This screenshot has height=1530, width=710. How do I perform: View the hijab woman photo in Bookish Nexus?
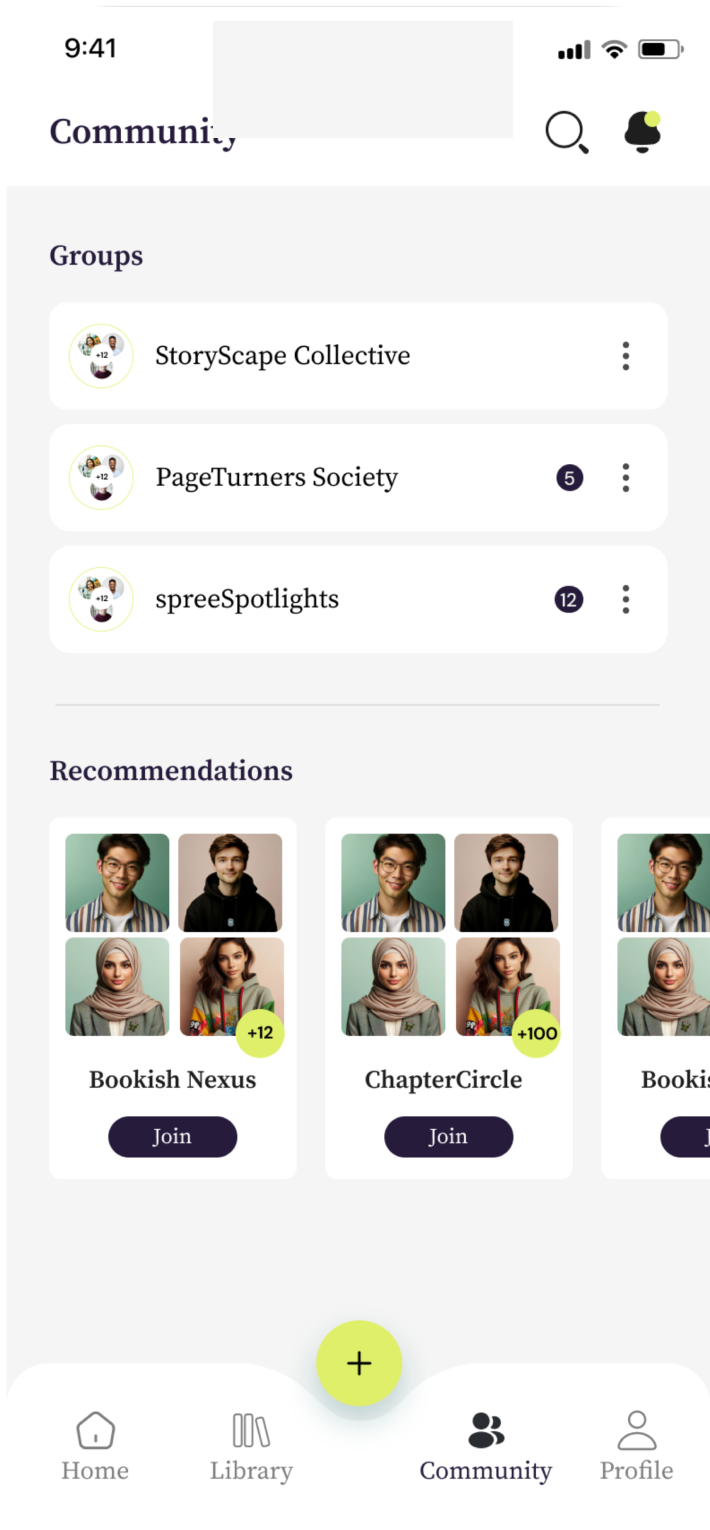(x=116, y=987)
